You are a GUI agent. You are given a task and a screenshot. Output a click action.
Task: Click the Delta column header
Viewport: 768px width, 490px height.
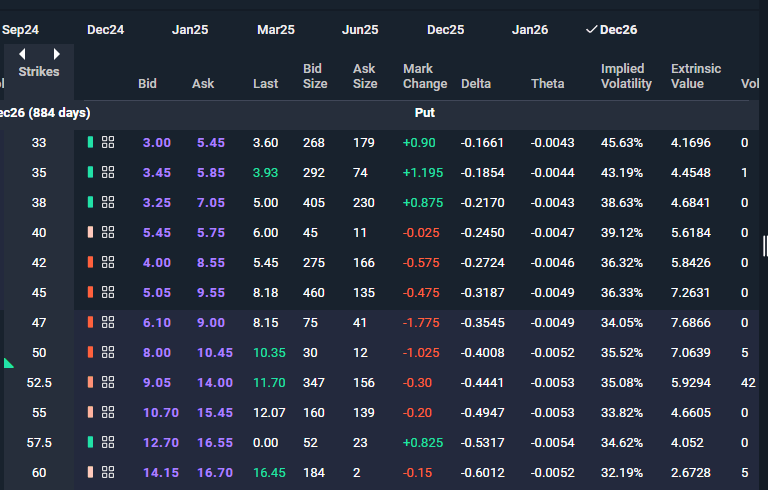coord(476,83)
